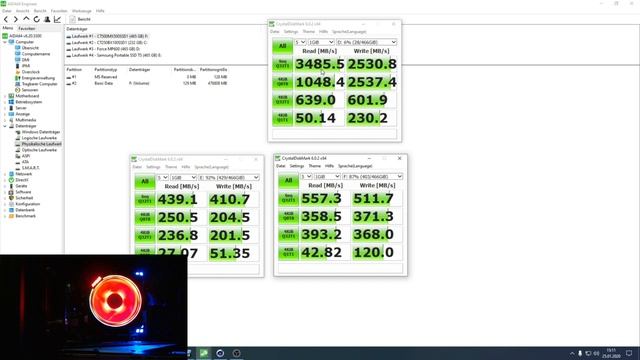Select Energieverwaltung in the tree
Viewport: 640px width, 360px height.
coord(38,78)
